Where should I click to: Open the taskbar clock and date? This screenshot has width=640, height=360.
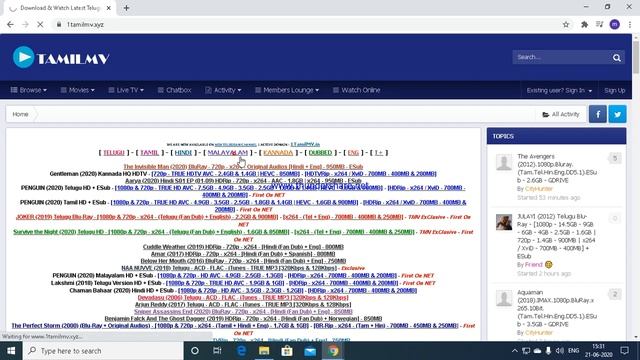(x=598, y=351)
